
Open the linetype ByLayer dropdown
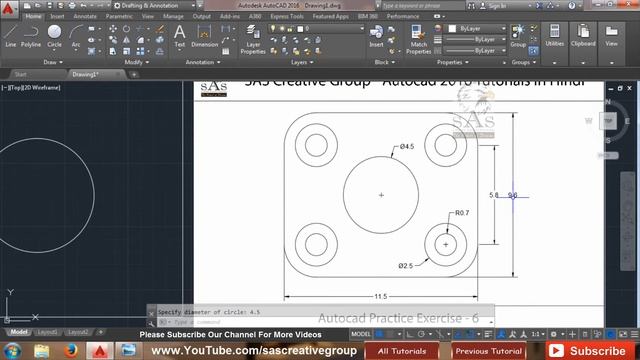coord(476,51)
